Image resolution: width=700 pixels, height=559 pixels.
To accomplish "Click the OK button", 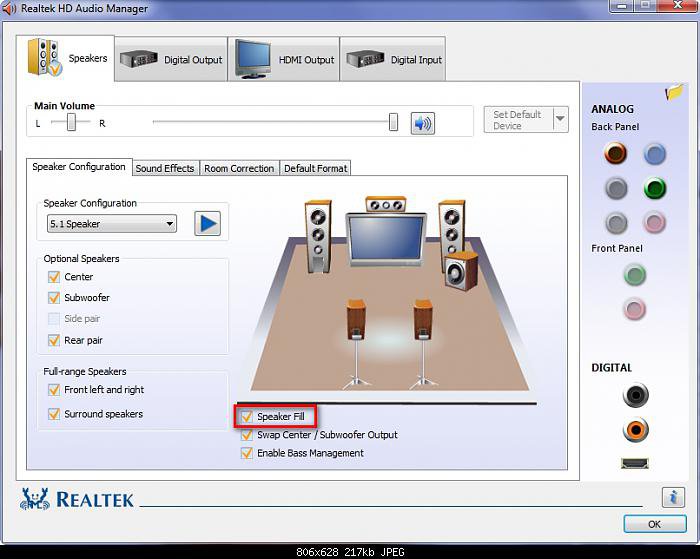I will coord(654,524).
